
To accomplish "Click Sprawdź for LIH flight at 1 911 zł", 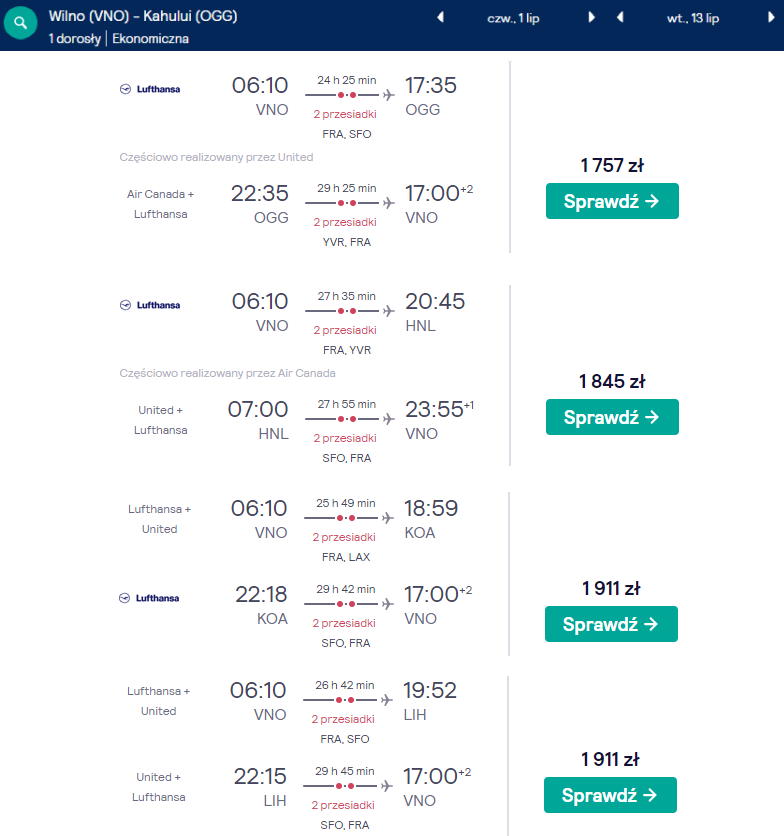I will 610,795.
